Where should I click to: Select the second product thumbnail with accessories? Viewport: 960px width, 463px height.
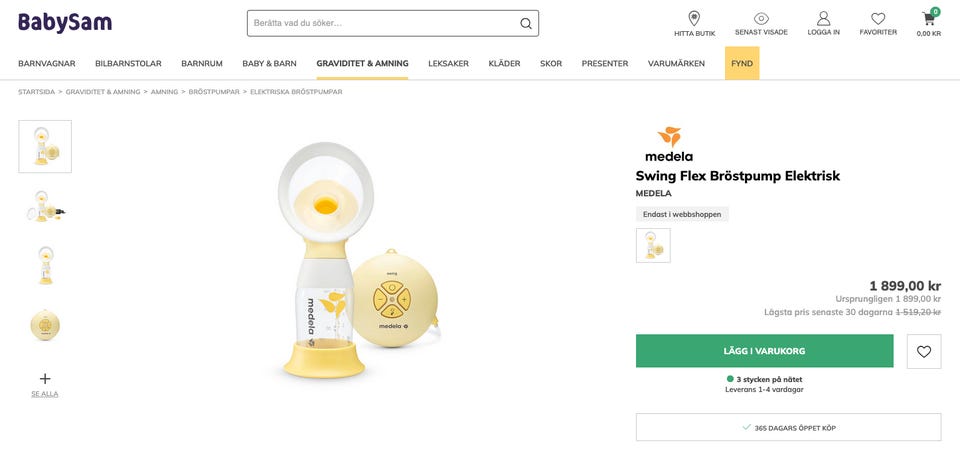45,206
